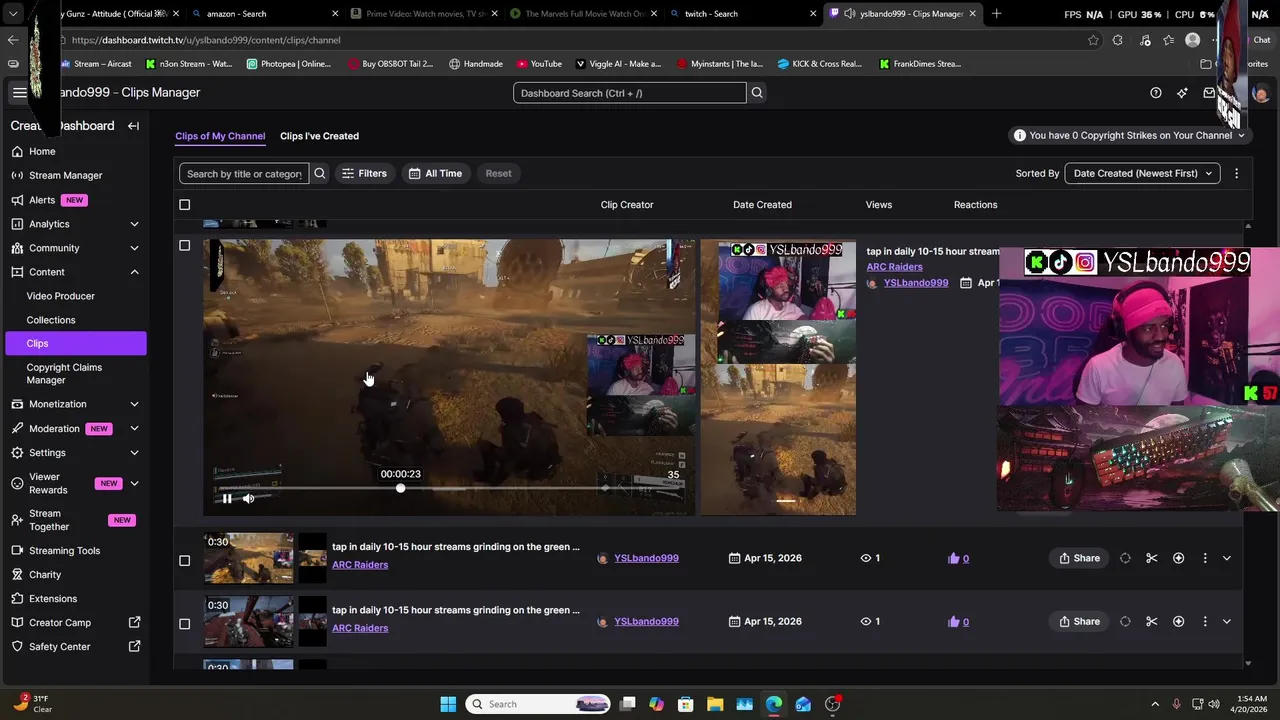Click the Dashboard Search magnifier icon
Viewport: 1280px width, 720px height.
(x=757, y=93)
